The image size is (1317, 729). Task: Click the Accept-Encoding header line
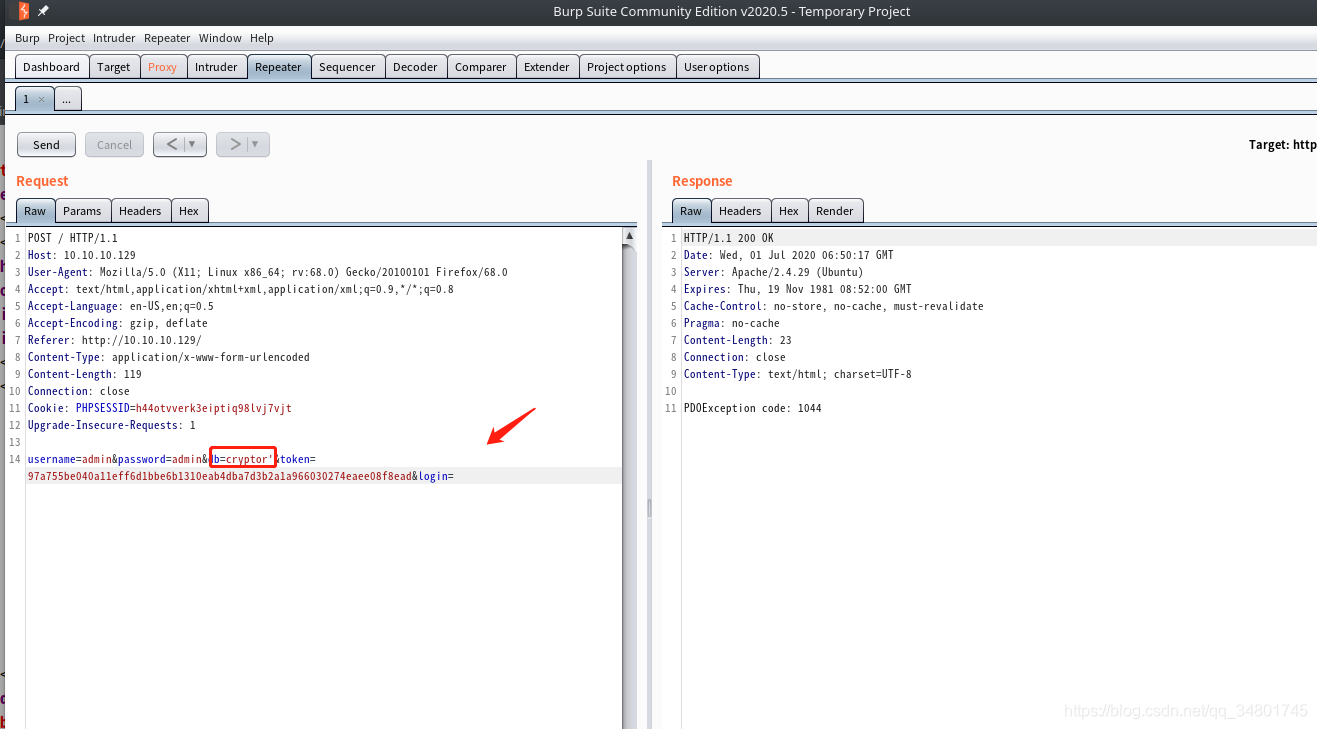click(117, 323)
